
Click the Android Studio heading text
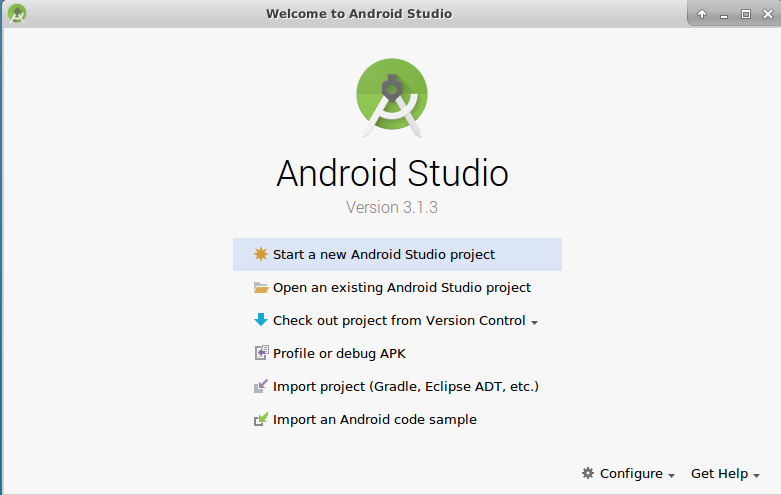pos(392,173)
